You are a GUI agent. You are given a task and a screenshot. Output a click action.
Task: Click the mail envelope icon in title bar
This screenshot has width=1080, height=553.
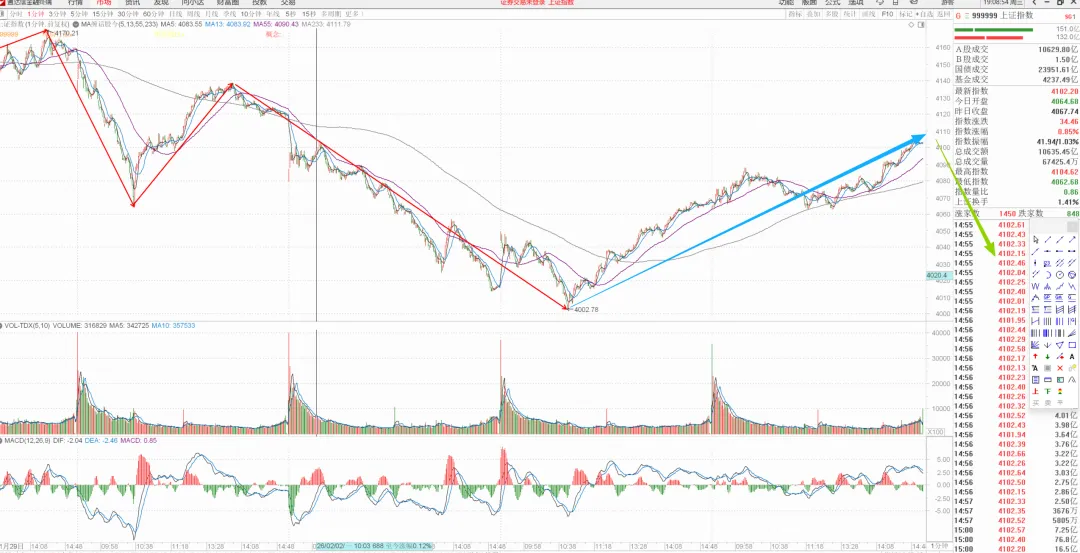tap(914, 3)
